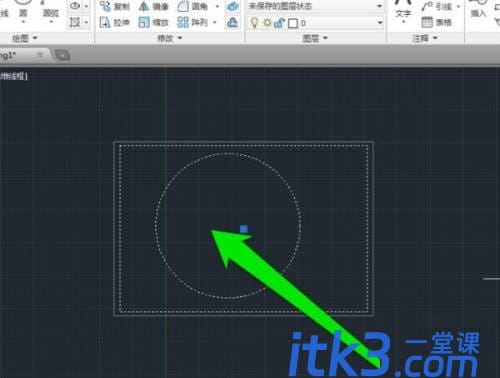The height and width of the screenshot is (378, 500).
Task: Select the 复制 (Copy) tool
Action: pos(115,6)
